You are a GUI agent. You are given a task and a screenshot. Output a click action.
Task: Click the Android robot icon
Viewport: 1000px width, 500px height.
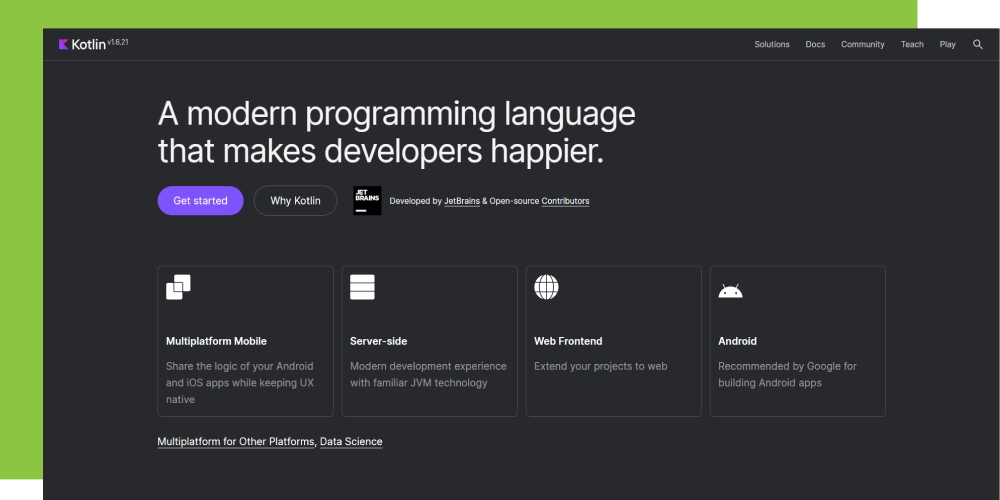(x=730, y=291)
